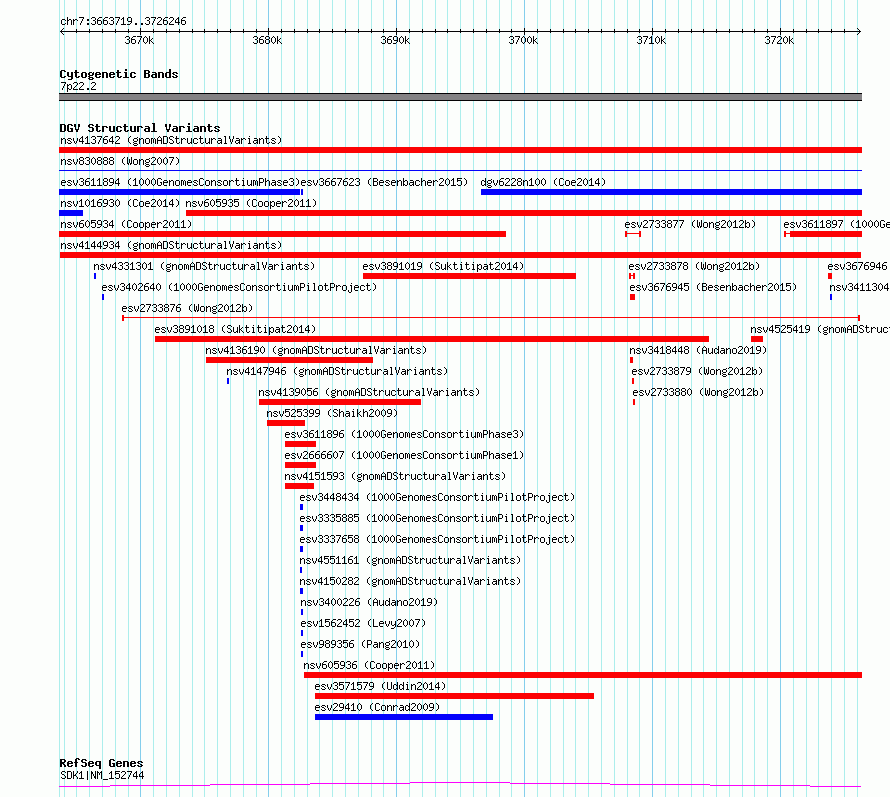Open the esv3611894 1000GenomesConsortiumPhase3 variant
Image resolution: width=890 pixels, height=797 pixels.
coord(180,182)
